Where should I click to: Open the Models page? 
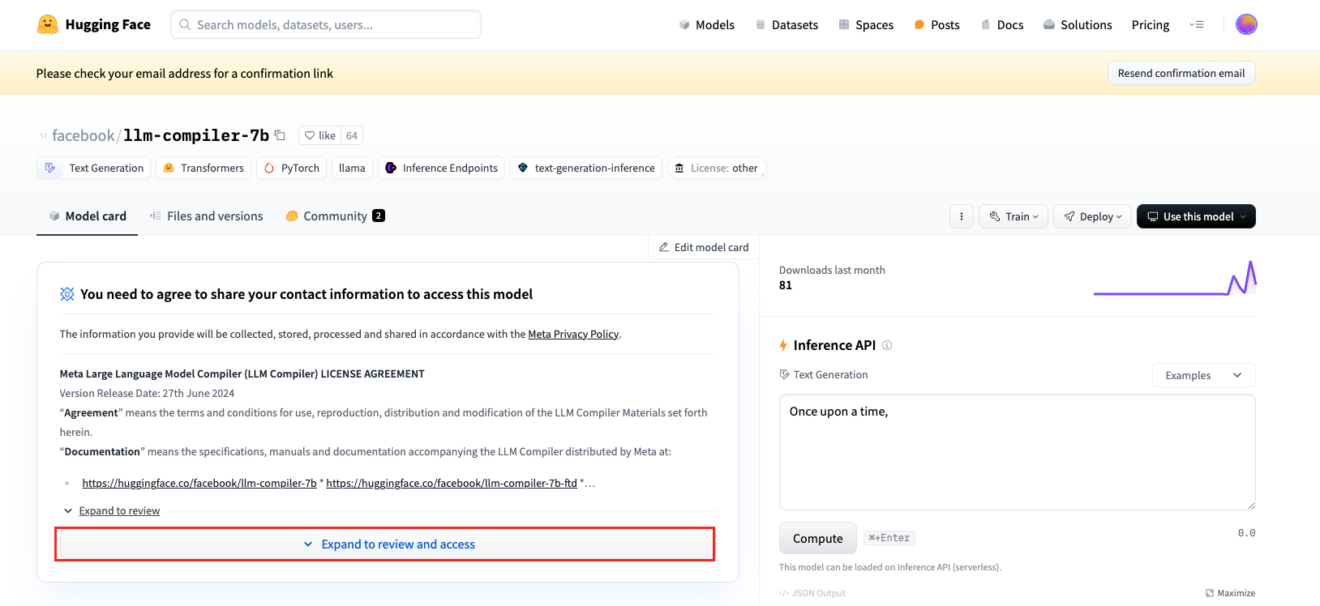(x=706, y=25)
